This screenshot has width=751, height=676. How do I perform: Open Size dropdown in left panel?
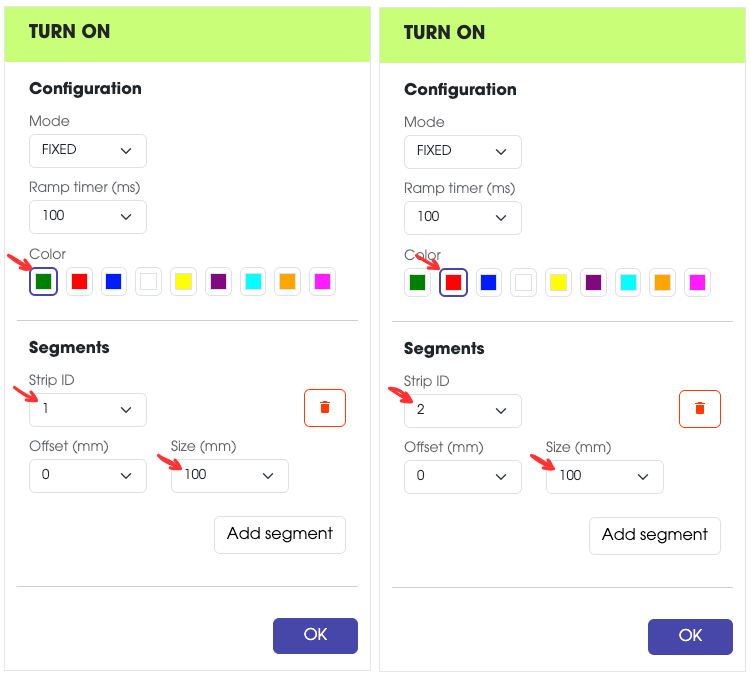(230, 475)
